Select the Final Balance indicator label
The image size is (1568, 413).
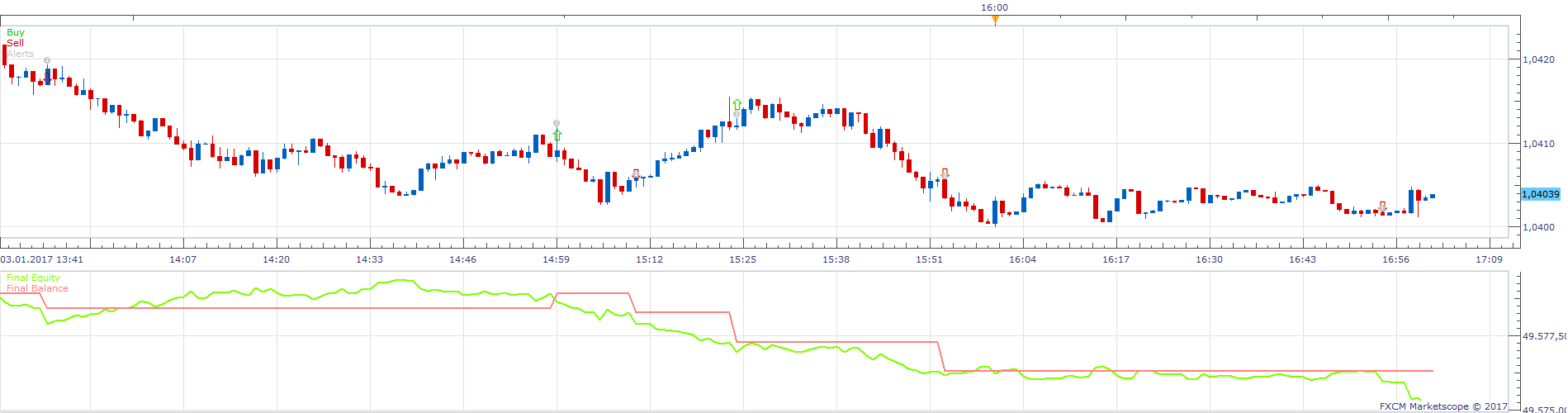point(37,288)
